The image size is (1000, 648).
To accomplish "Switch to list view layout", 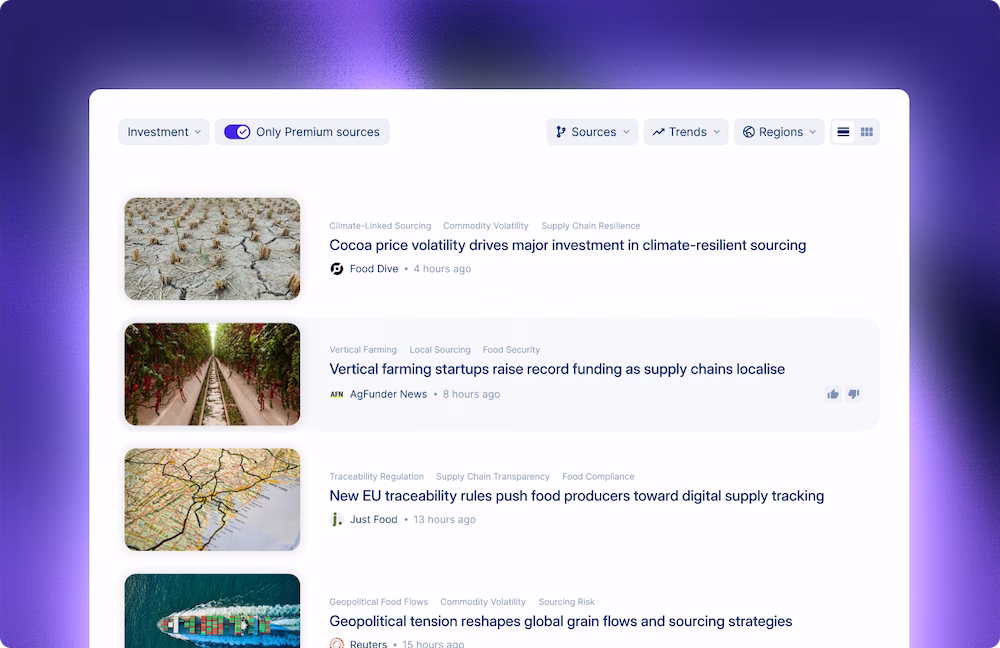I will point(843,132).
